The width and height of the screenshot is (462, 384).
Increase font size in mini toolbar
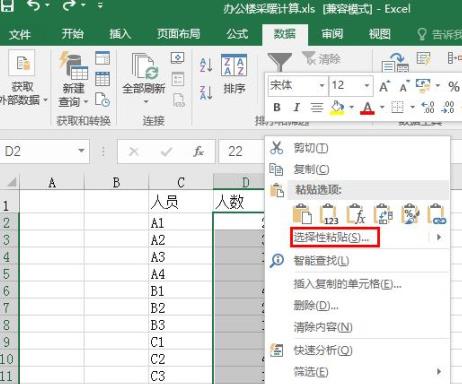pyautogui.click(x=384, y=86)
